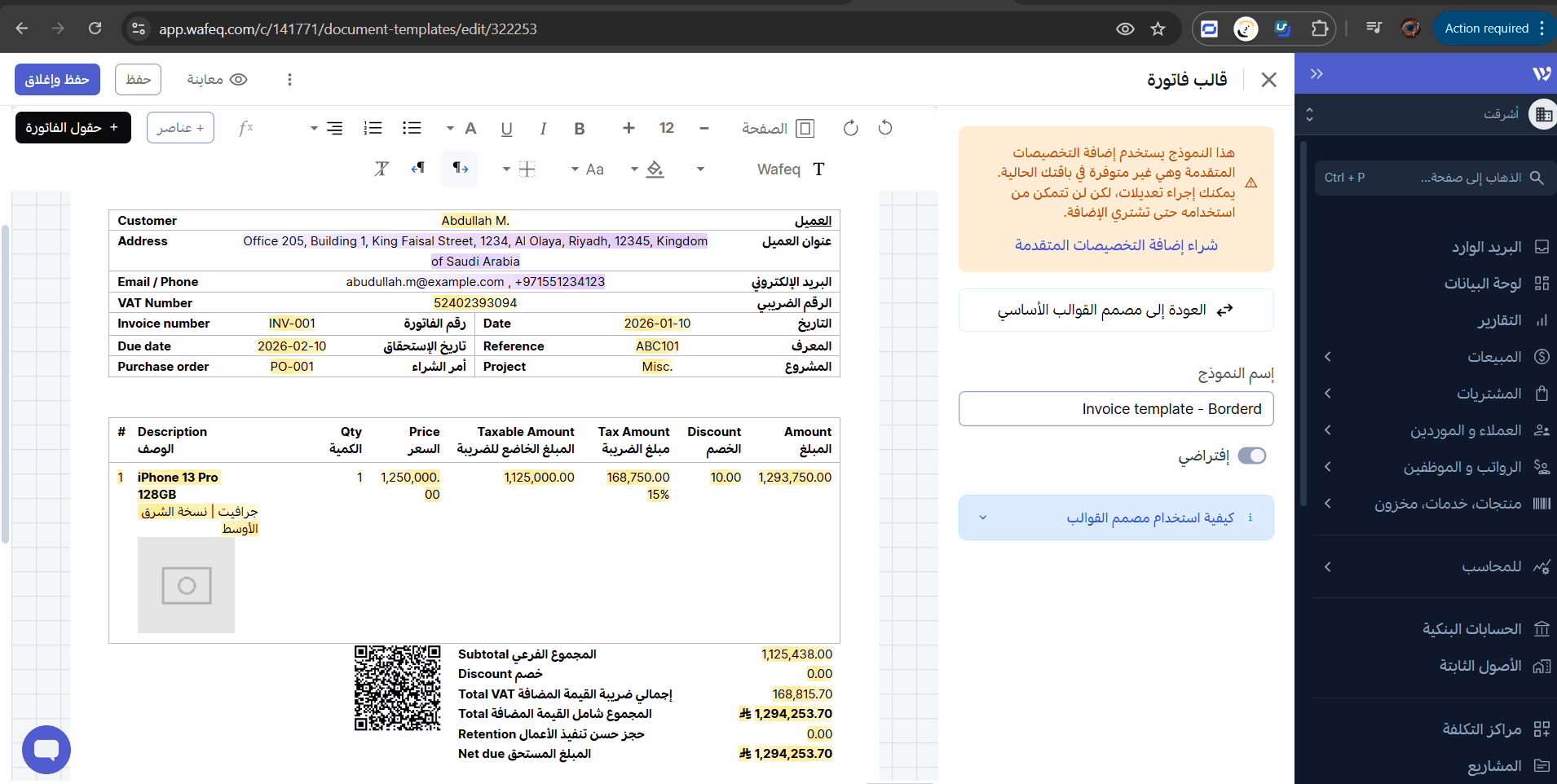Viewport: 1557px width, 784px height.
Task: Click the text color A icon
Action: (x=470, y=128)
